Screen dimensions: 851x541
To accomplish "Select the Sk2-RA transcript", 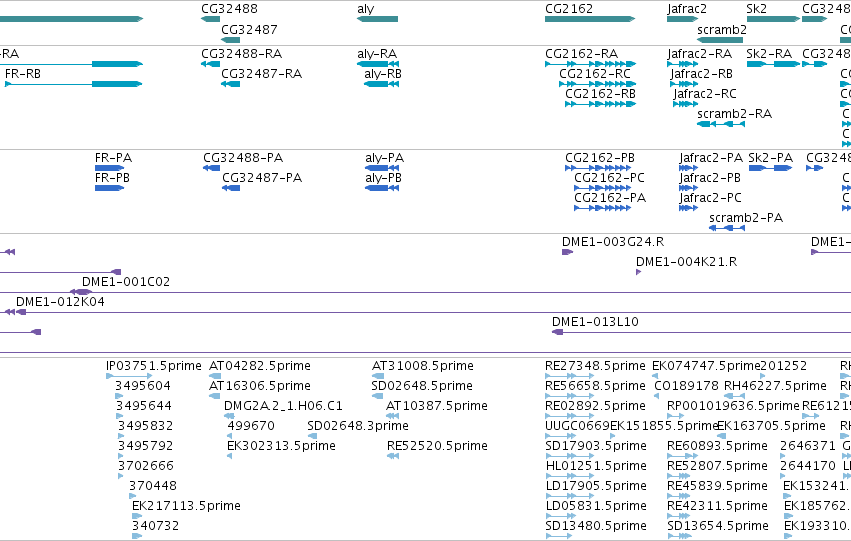I will pos(773,64).
